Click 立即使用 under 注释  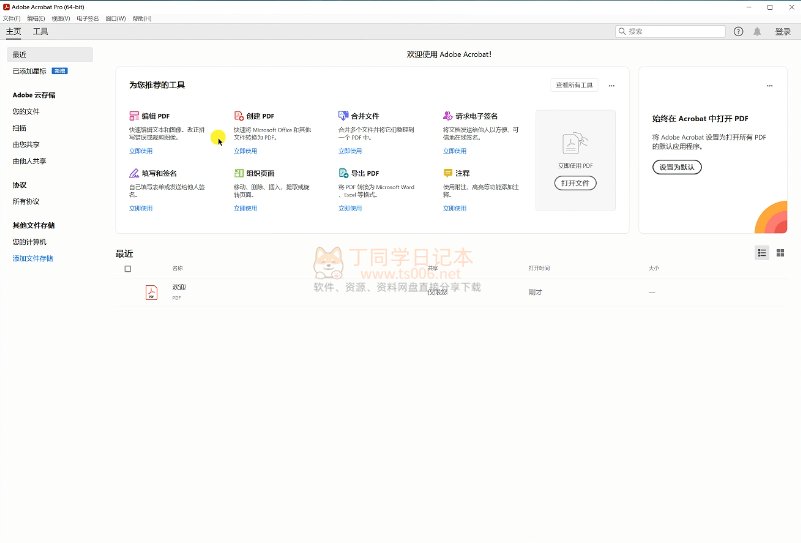click(455, 208)
